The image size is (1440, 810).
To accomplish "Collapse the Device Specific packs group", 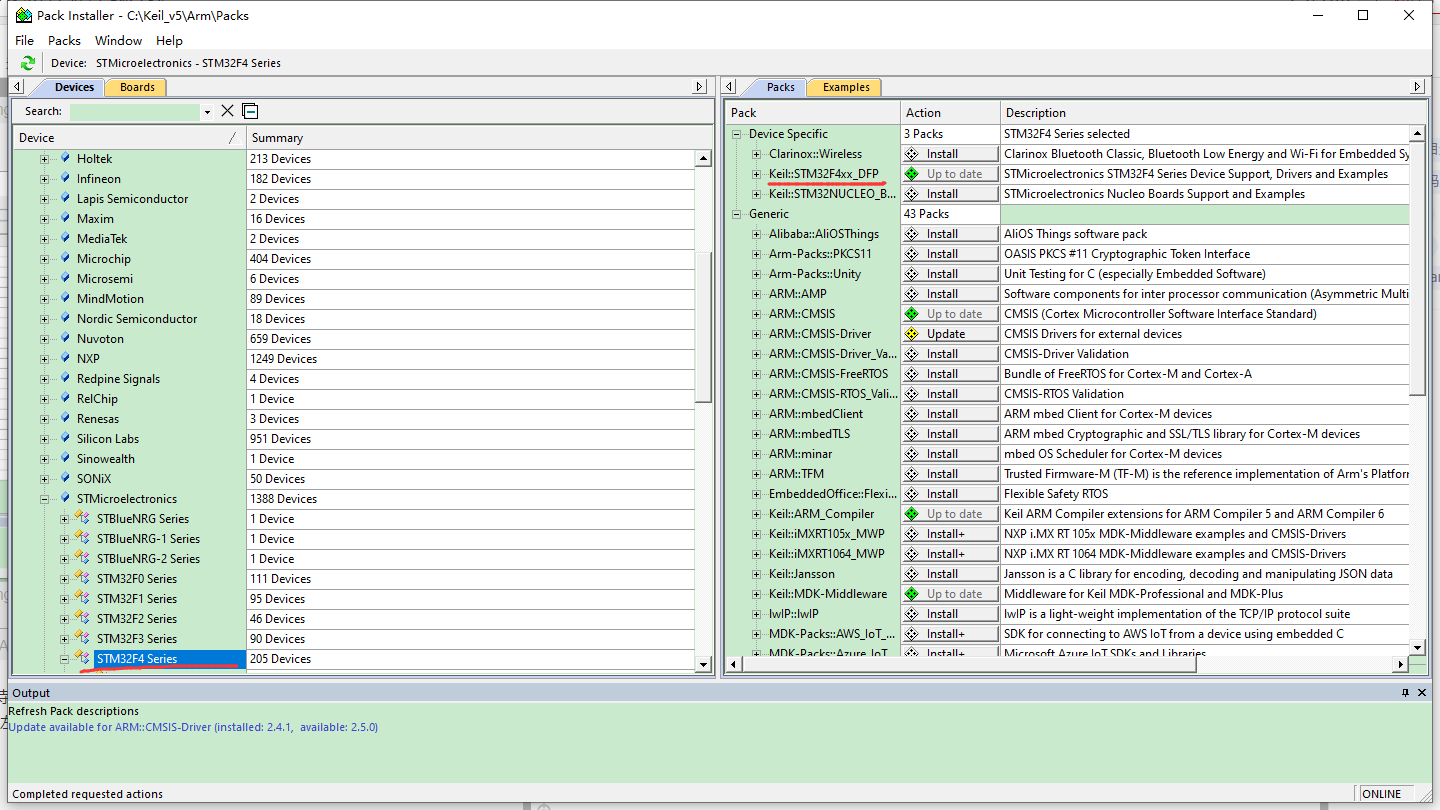I will click(737, 134).
